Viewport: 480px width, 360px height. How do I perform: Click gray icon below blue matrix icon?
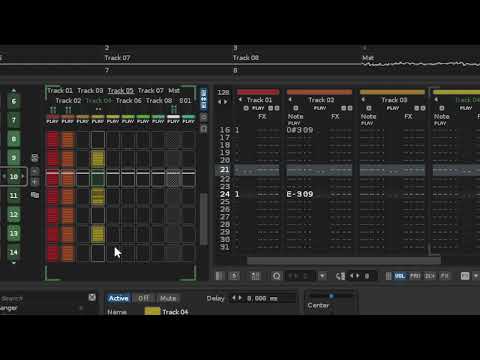tap(204, 117)
